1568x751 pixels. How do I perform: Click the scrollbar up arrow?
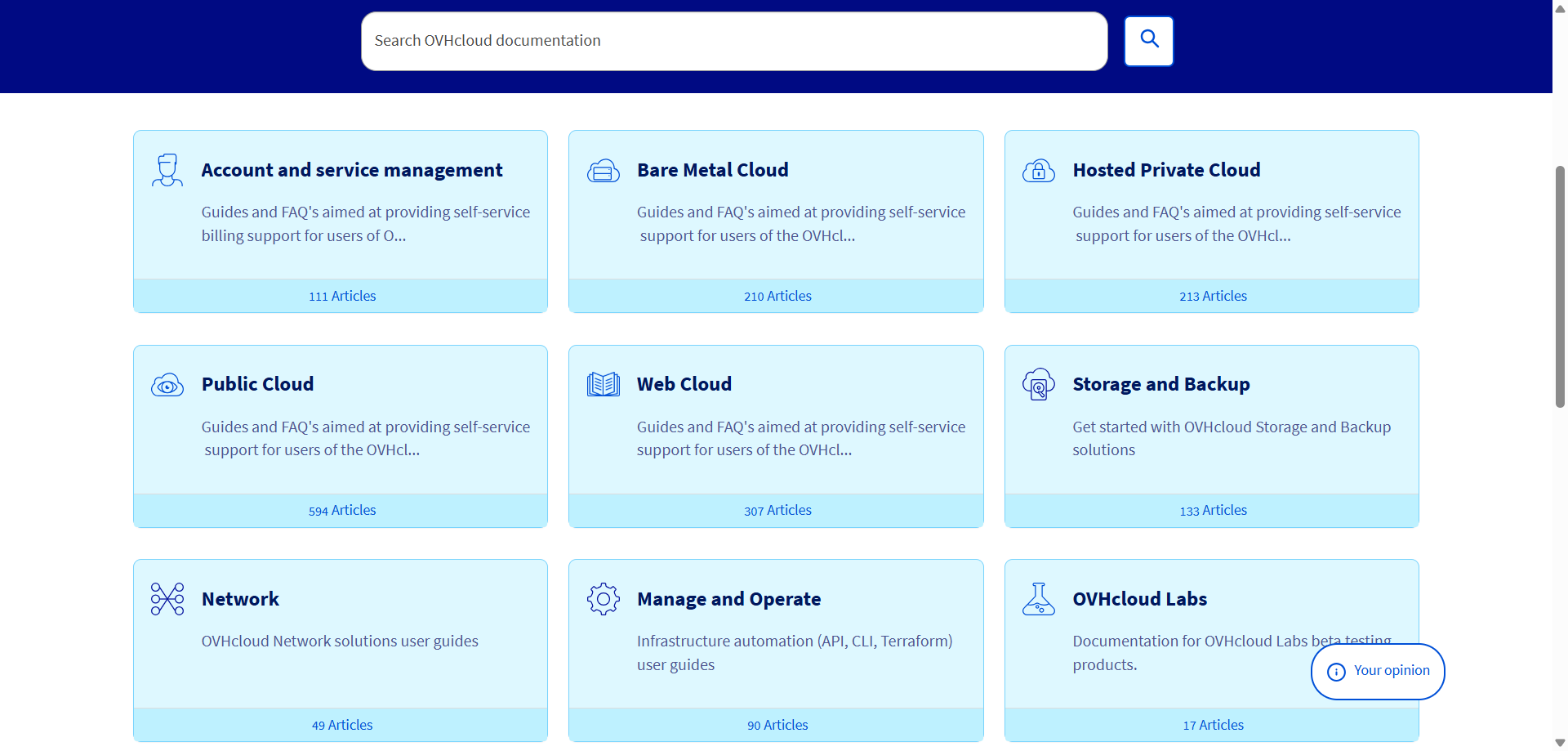(x=1560, y=8)
